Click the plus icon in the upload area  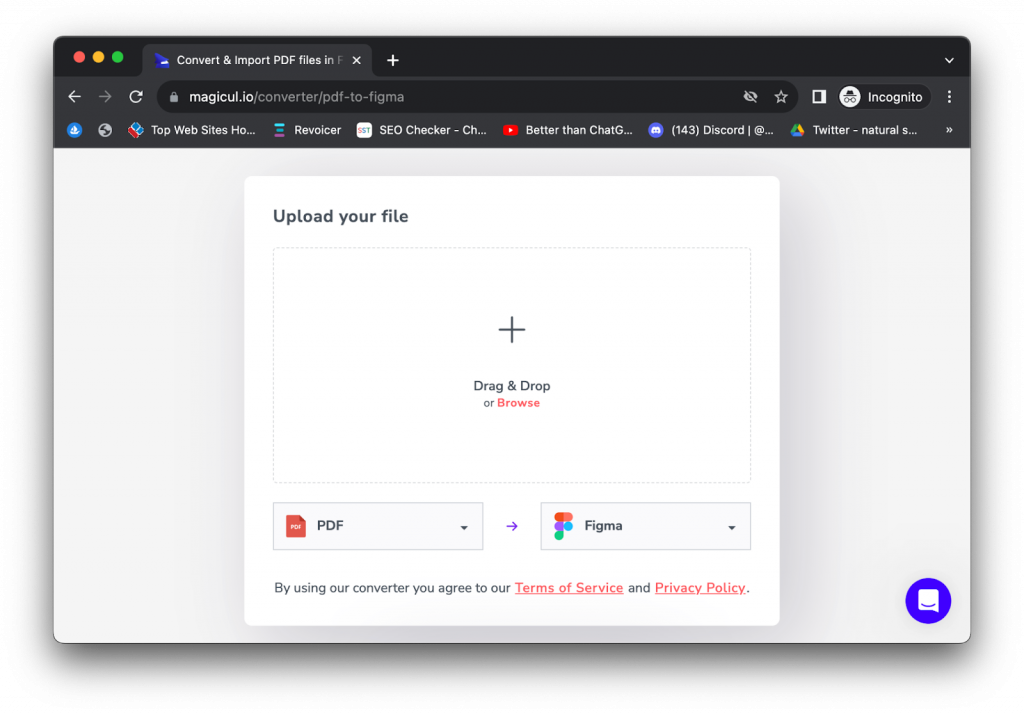512,329
